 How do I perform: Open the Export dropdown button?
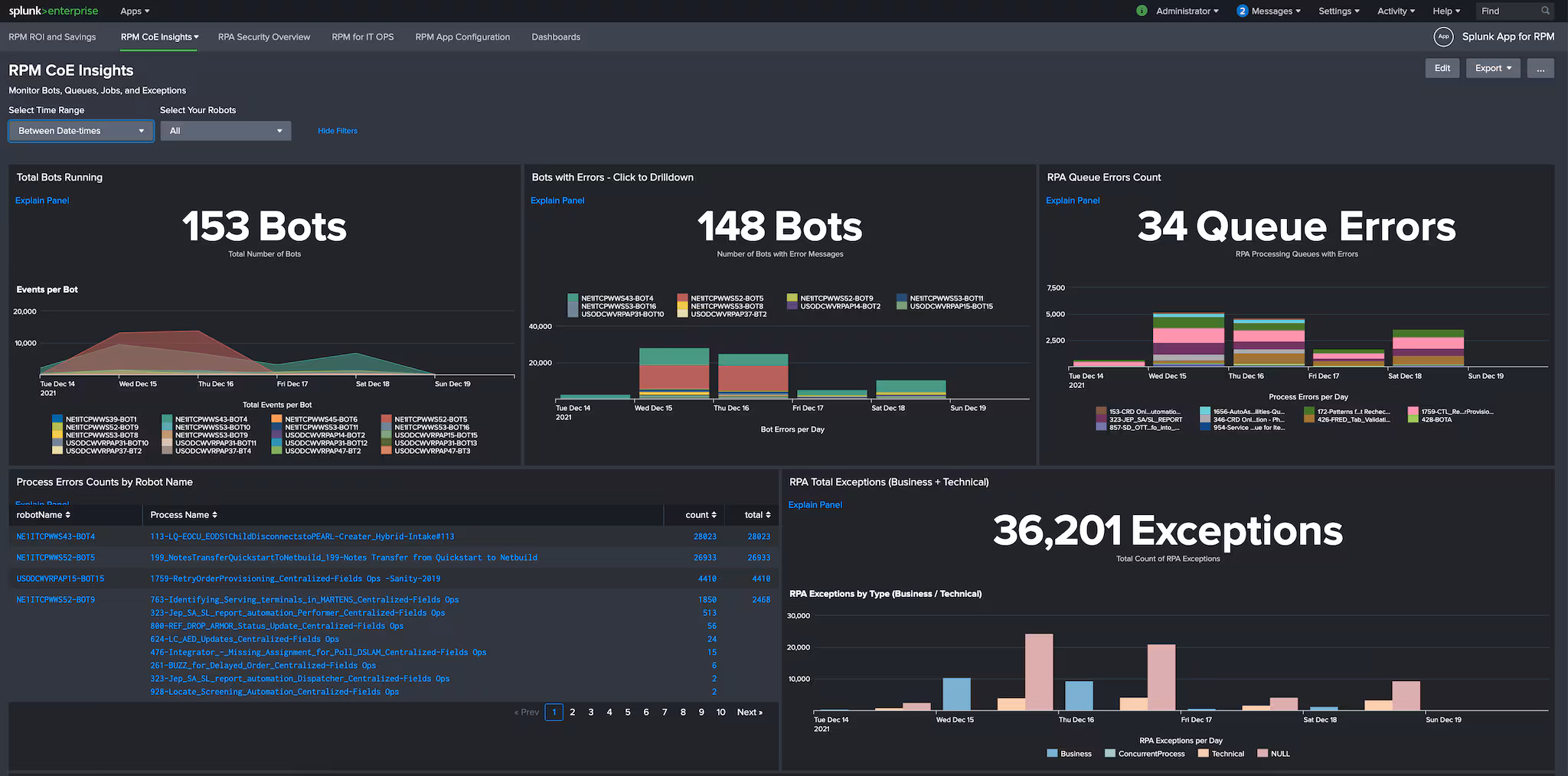point(1492,68)
